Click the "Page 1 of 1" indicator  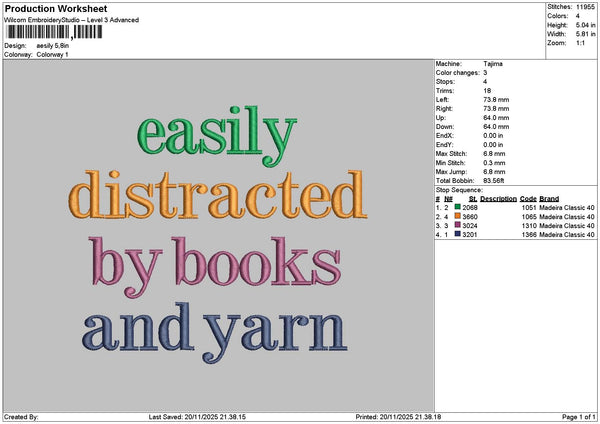579,417
